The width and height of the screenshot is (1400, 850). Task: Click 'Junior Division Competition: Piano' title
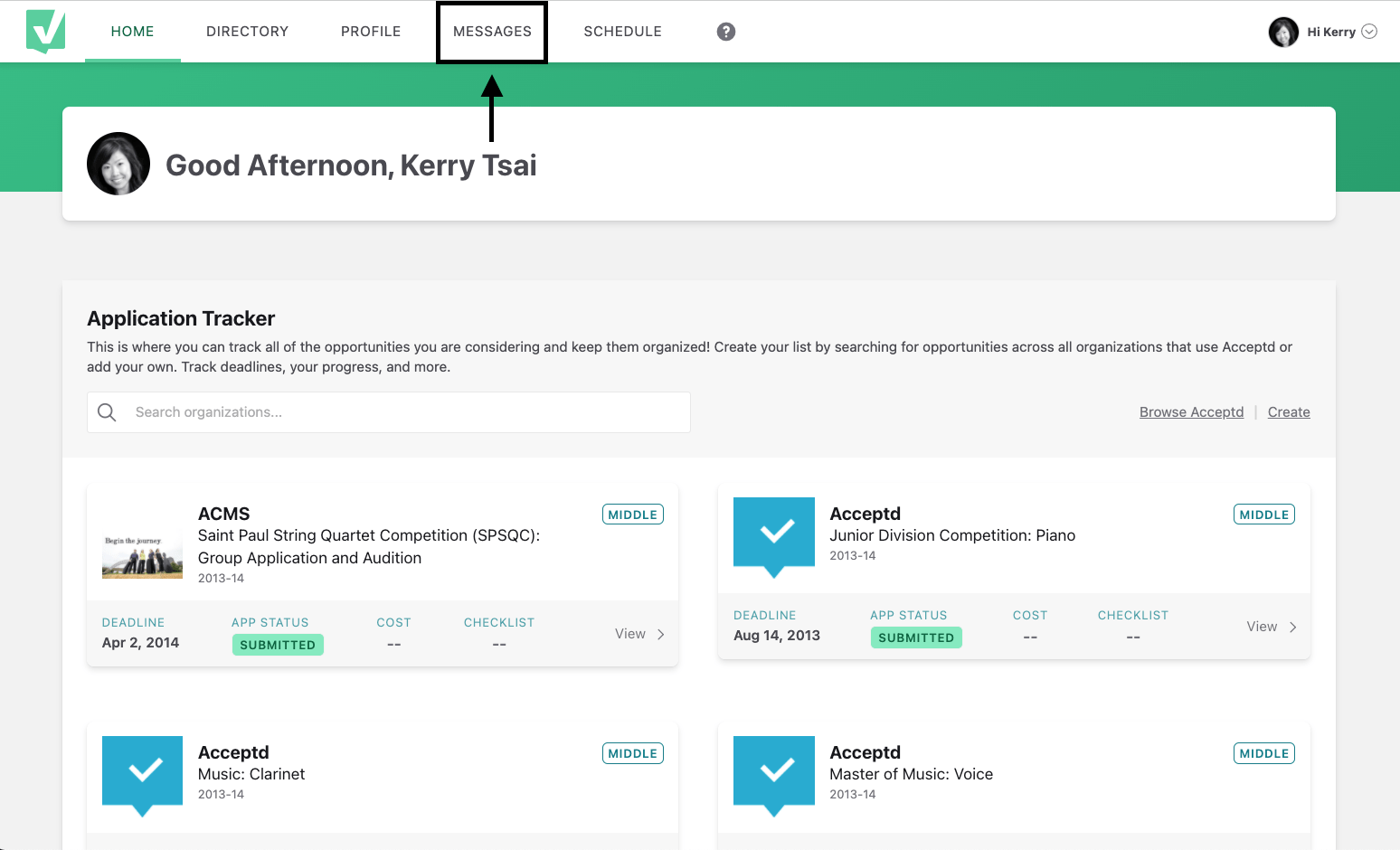point(952,535)
